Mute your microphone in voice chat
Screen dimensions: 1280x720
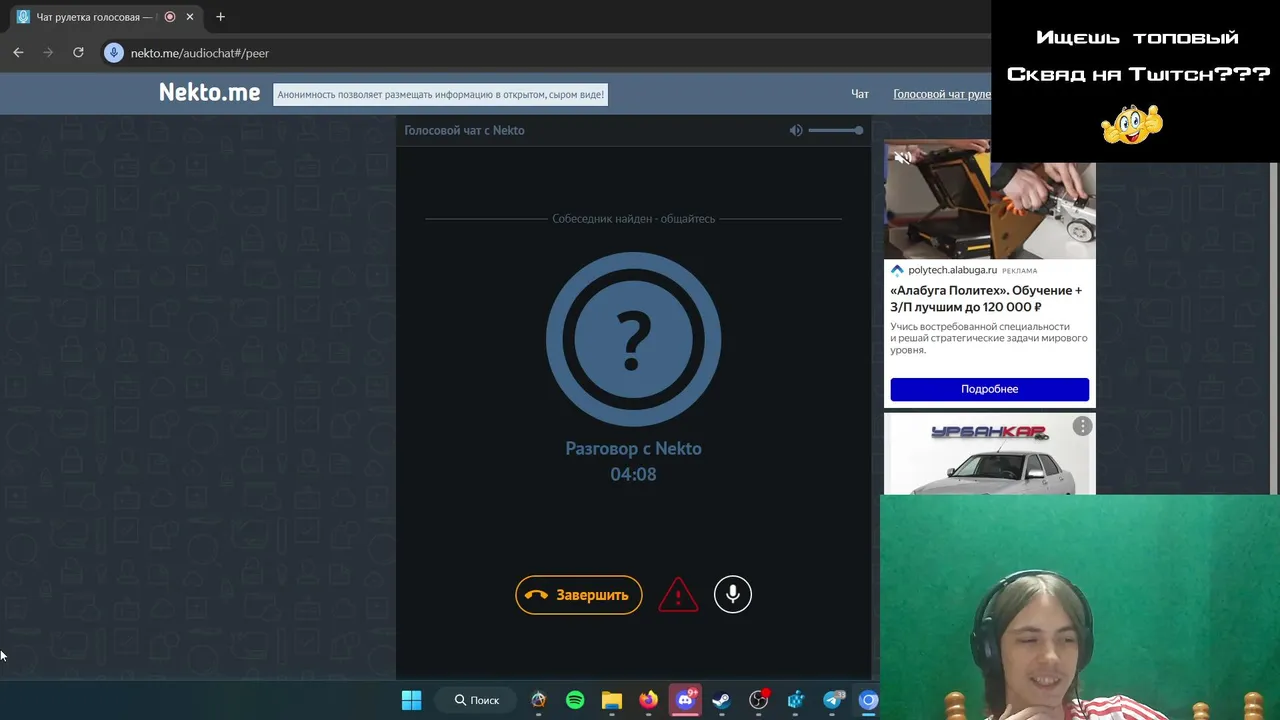(733, 595)
